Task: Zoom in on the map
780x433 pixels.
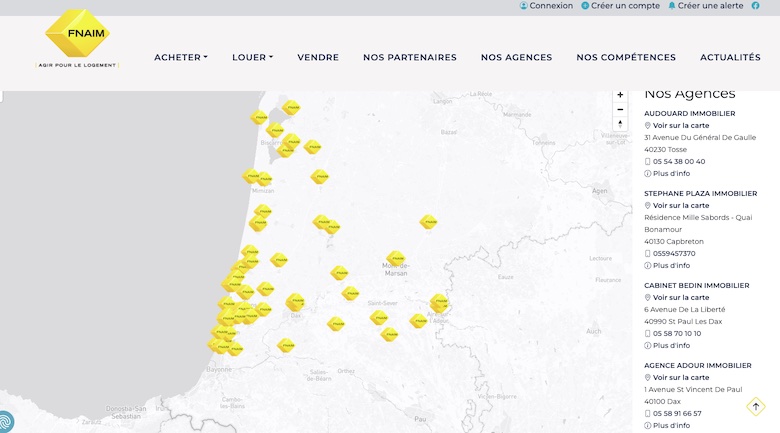Action: pos(620,95)
